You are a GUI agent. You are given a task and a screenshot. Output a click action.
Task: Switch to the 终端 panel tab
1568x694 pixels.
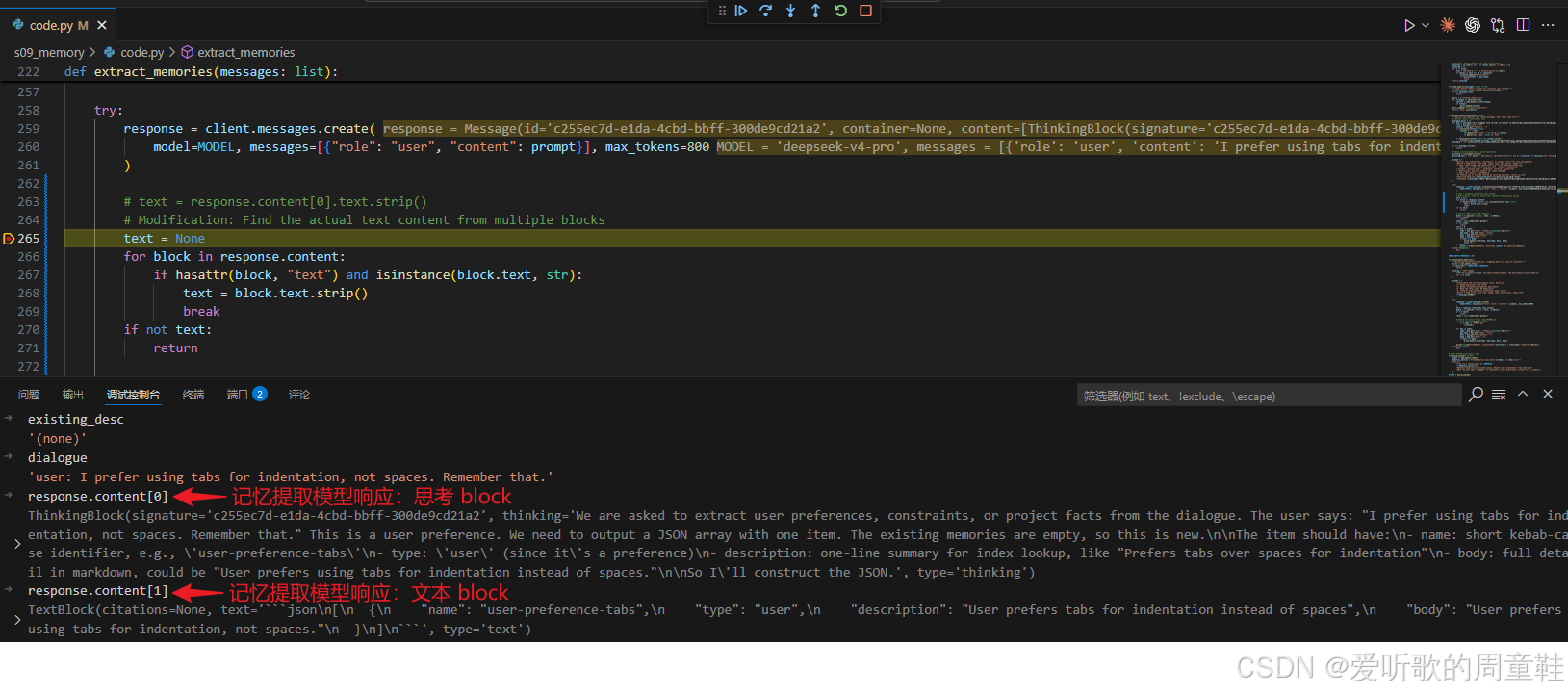(x=193, y=395)
